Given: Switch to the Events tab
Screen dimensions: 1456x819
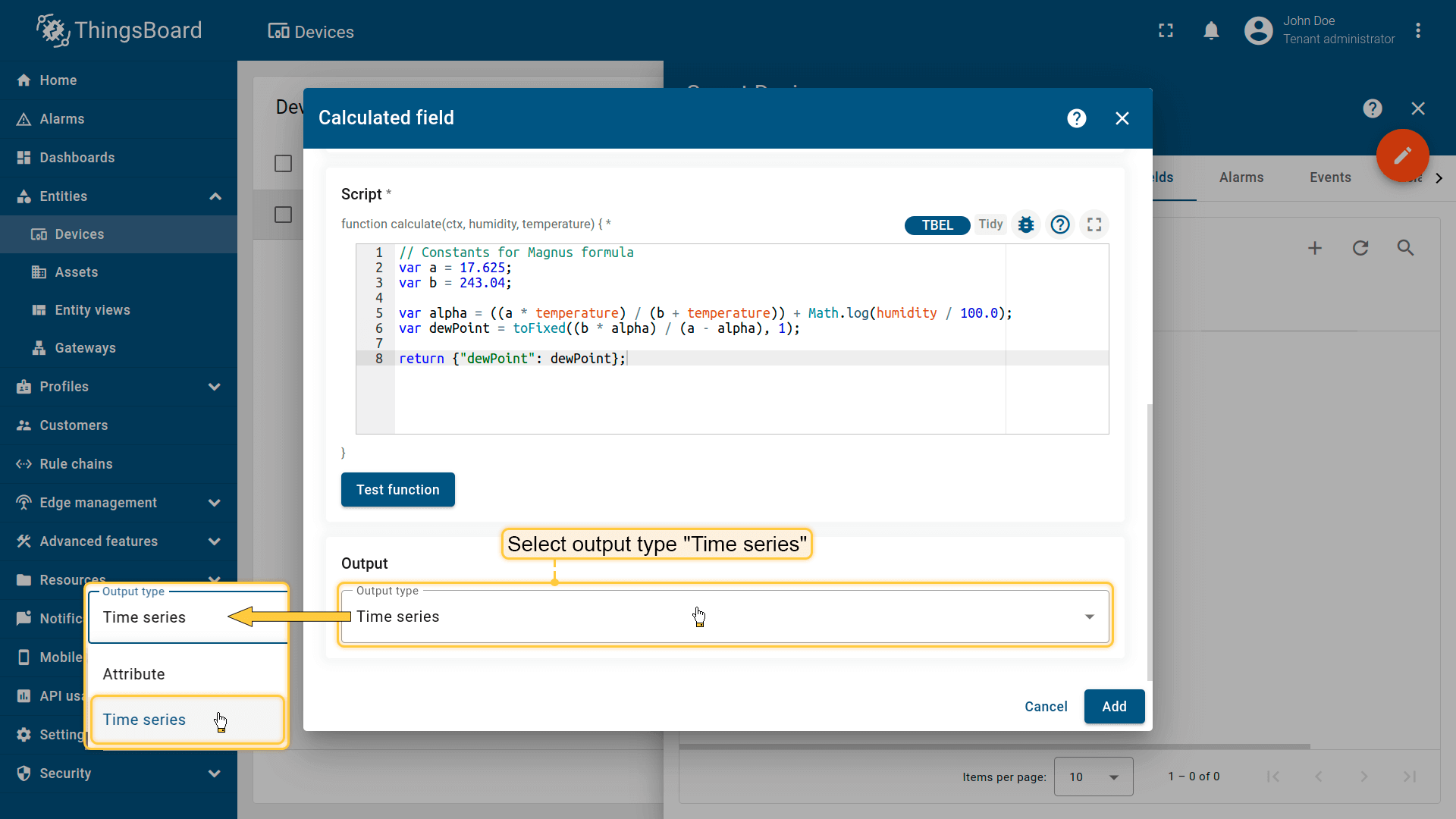Looking at the screenshot, I should pos(1330,177).
